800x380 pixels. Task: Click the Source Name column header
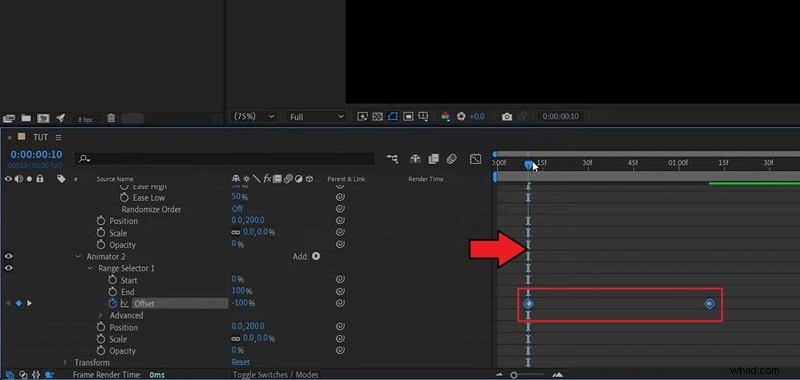coord(115,179)
